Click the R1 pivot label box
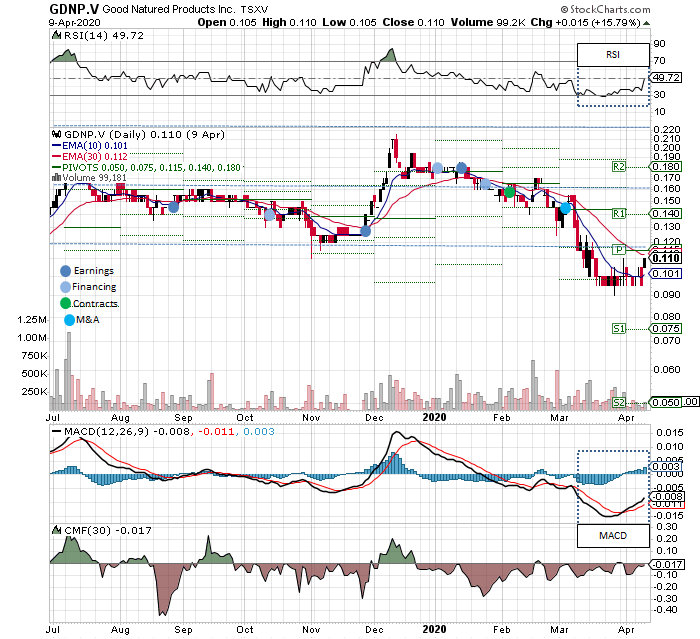Viewport: 700px width, 639px height. (619, 213)
